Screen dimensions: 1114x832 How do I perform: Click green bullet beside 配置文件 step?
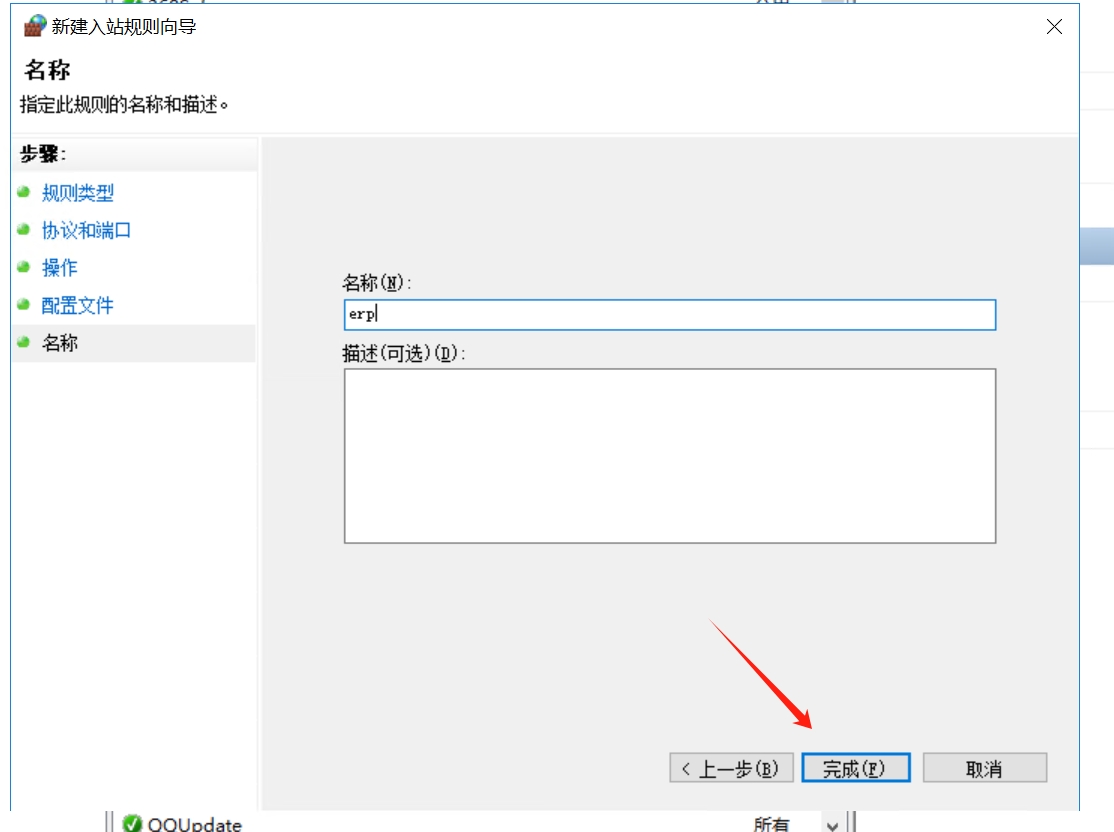24,305
